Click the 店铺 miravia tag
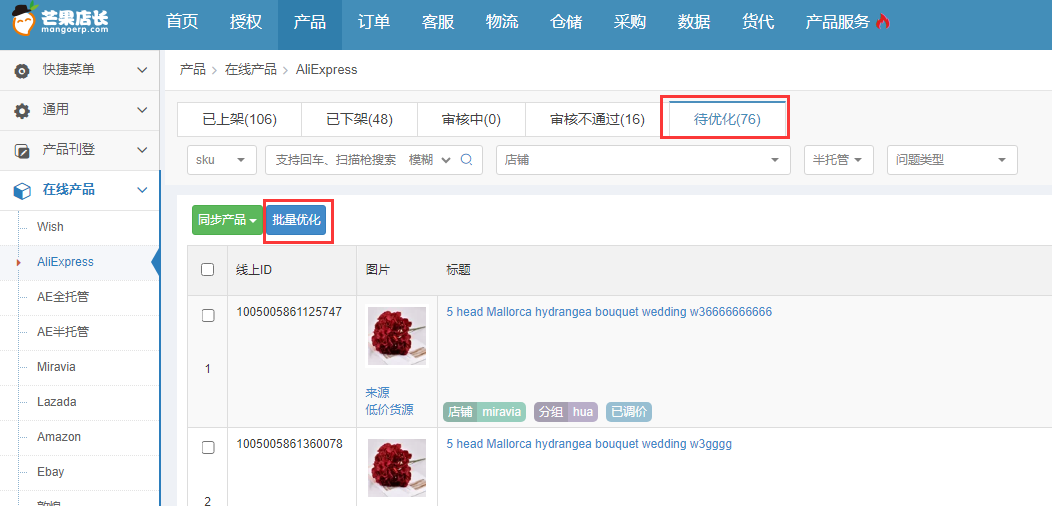Screen dimensions: 1052x506 click(484, 412)
